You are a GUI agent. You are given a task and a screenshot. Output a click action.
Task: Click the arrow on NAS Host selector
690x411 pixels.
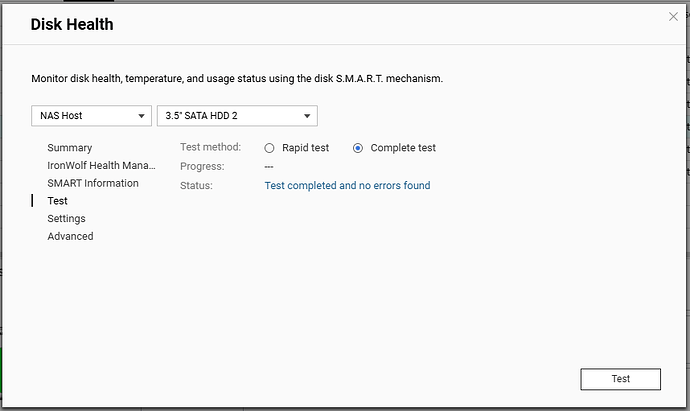[139, 116]
